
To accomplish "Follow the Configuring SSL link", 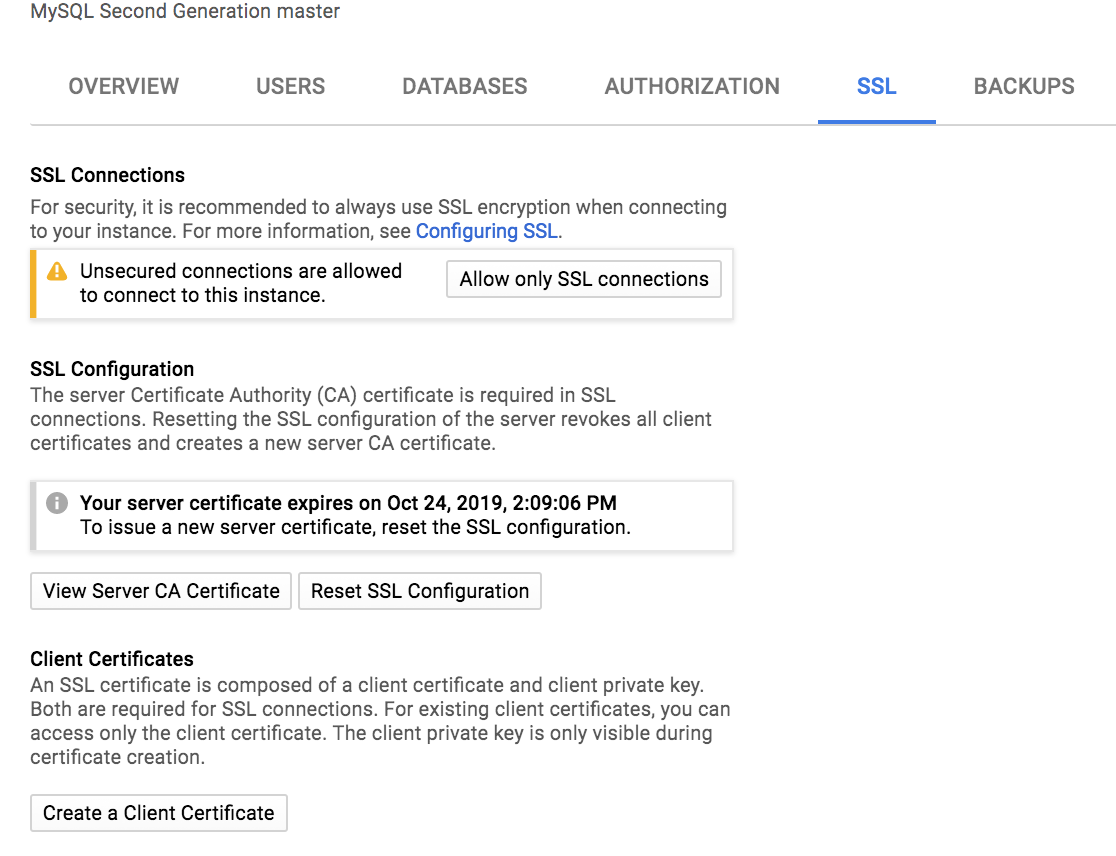I will coord(487,231).
